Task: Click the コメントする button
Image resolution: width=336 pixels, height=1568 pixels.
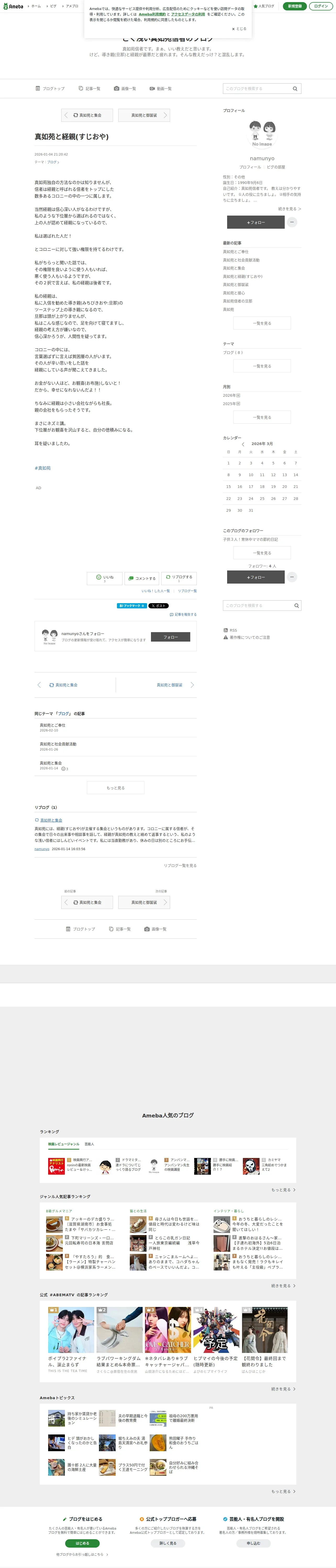Action: pos(142,578)
